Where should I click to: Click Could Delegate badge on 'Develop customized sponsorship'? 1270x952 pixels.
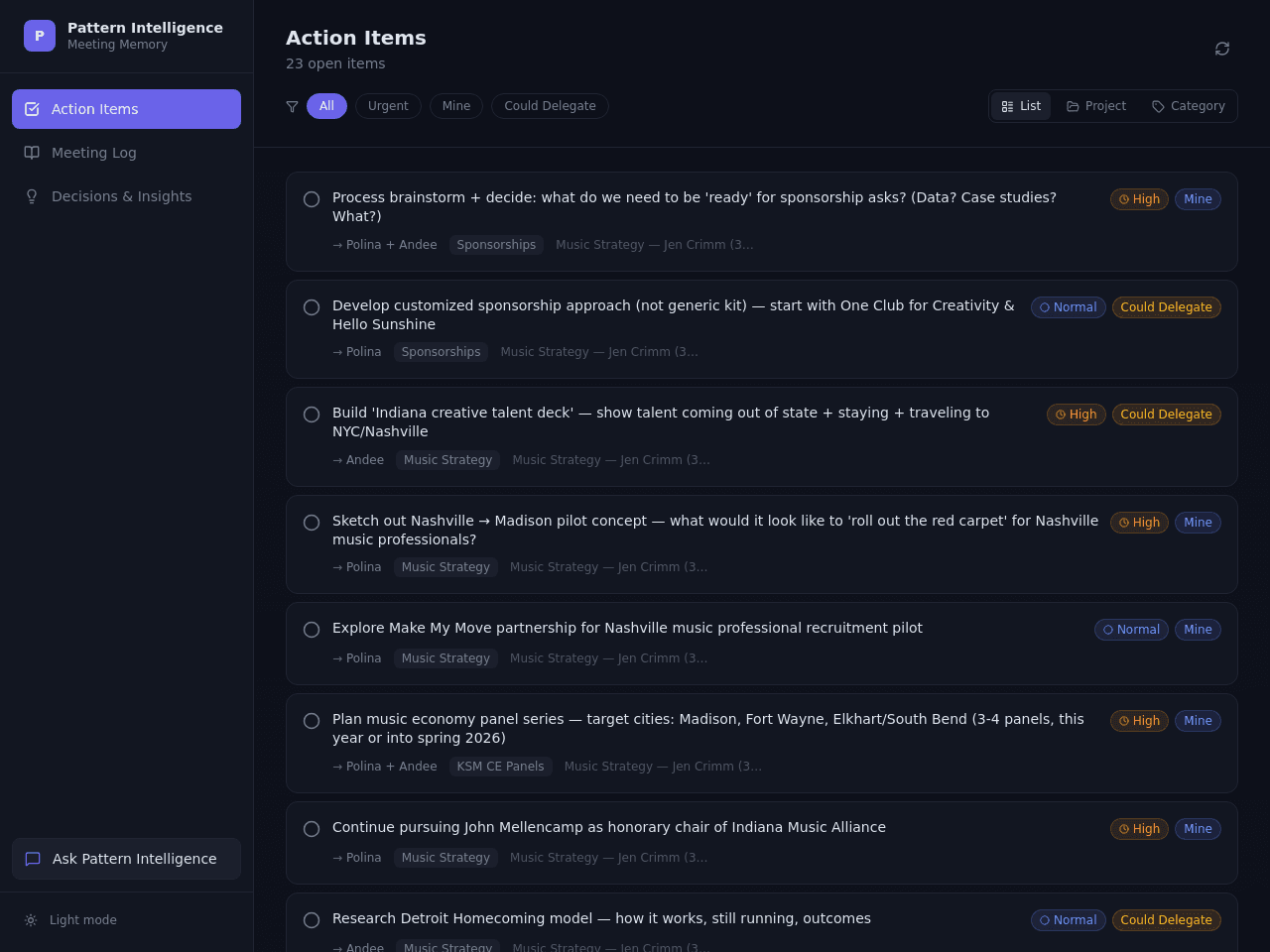point(1166,307)
